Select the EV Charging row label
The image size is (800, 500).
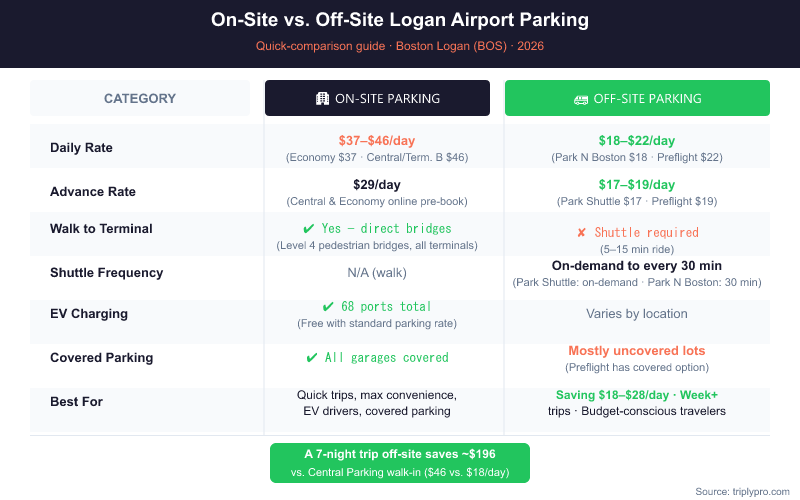click(x=89, y=314)
